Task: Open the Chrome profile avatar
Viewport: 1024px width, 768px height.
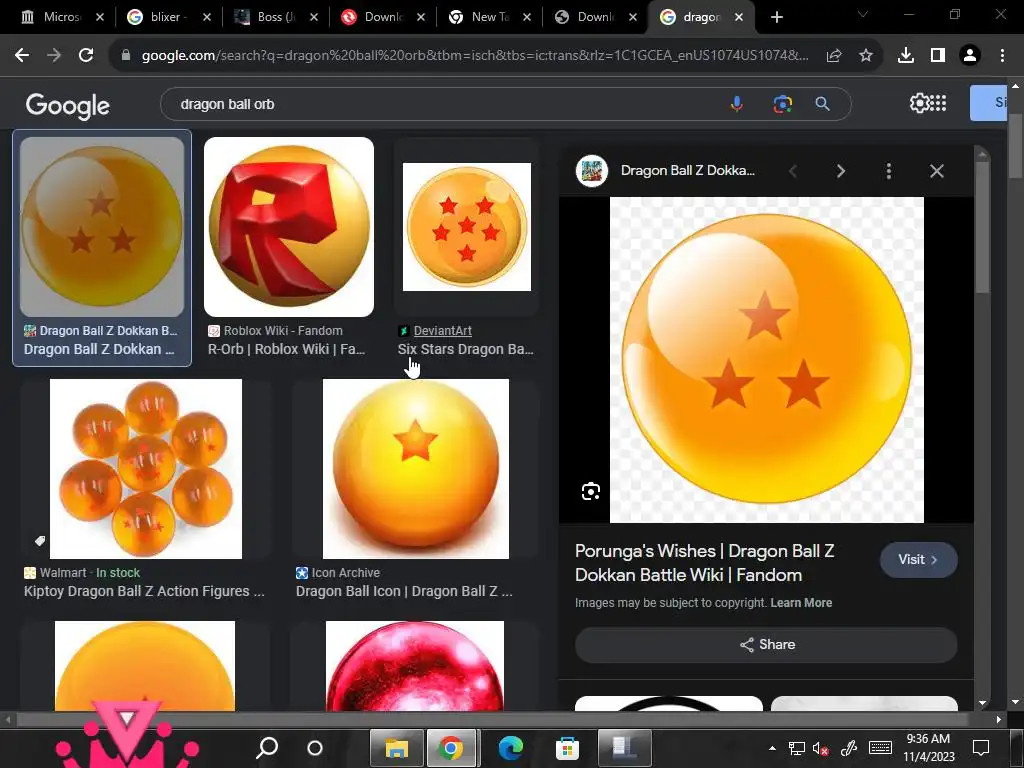Action: [970, 56]
